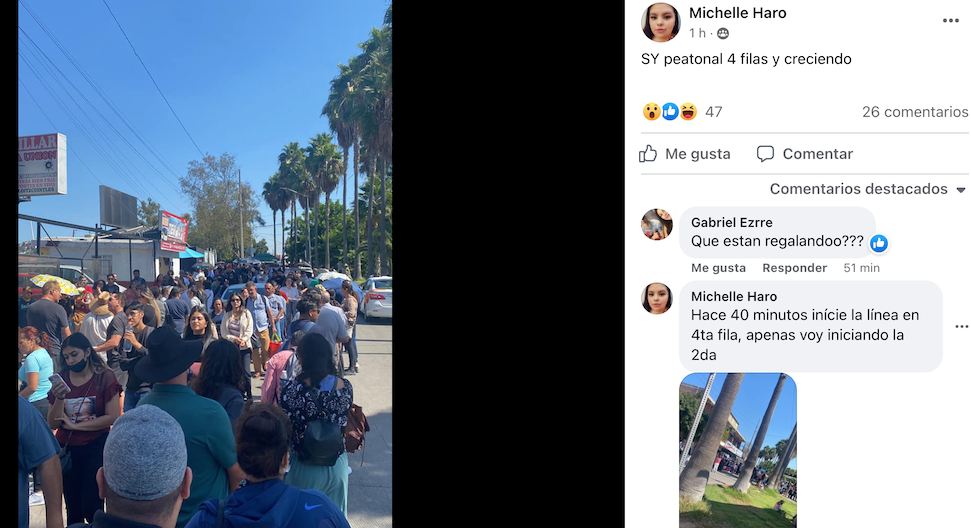Open Michelle Haro's profile name link at top
This screenshot has height=528, width=971.
click(738, 13)
